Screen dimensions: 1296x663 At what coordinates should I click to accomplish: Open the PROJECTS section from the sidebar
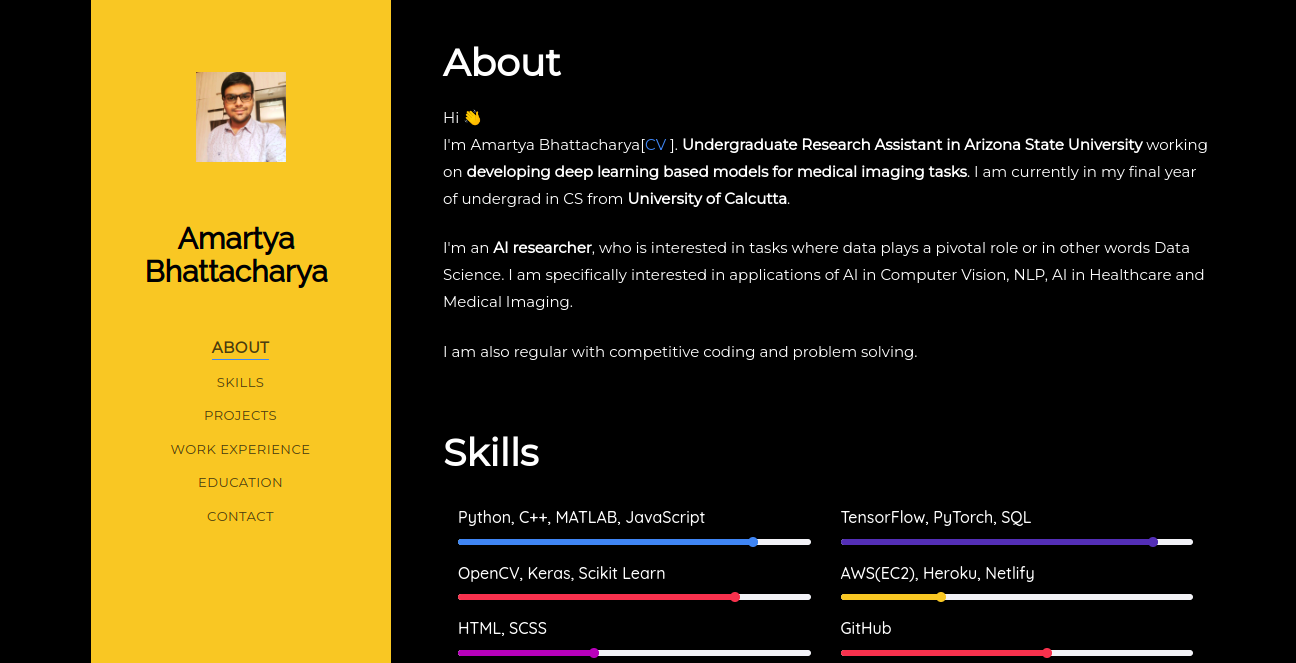[x=240, y=415]
